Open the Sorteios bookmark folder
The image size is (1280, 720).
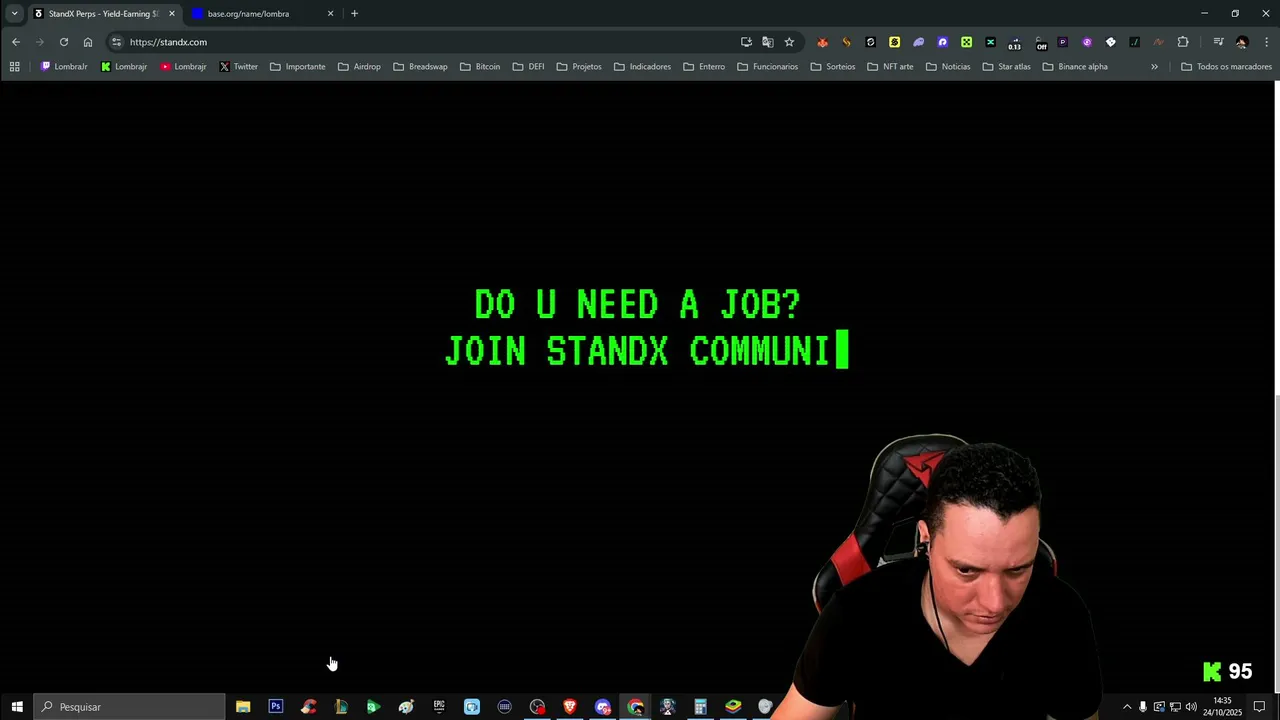pyautogui.click(x=832, y=67)
